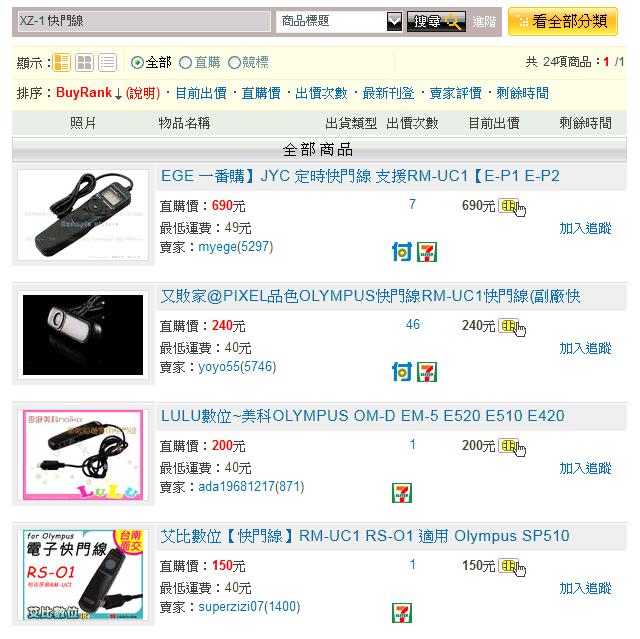The image size is (640, 639).
Task: Select the 全部 radio button
Action: (x=137, y=63)
